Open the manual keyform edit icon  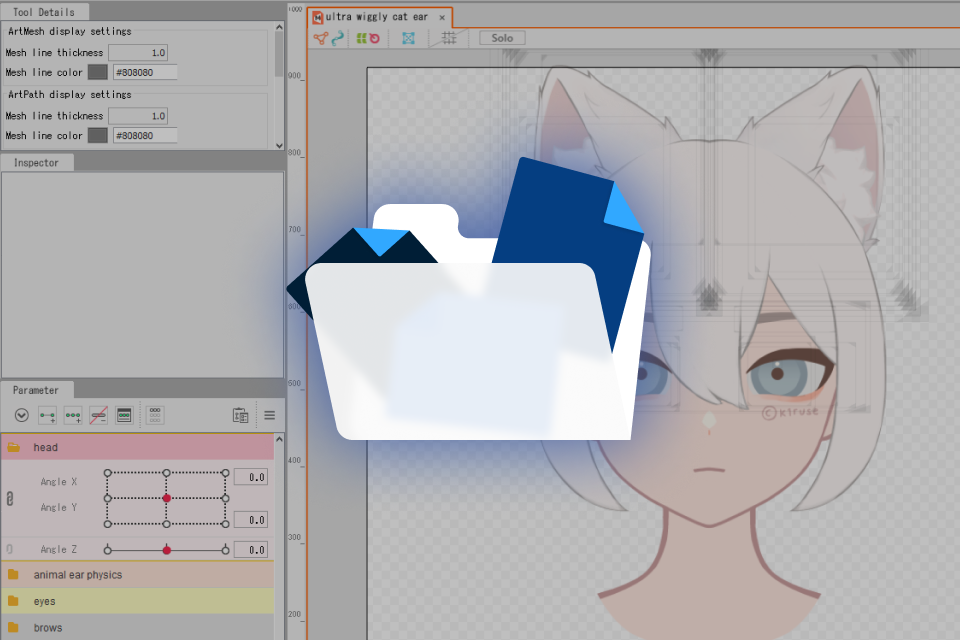124,415
